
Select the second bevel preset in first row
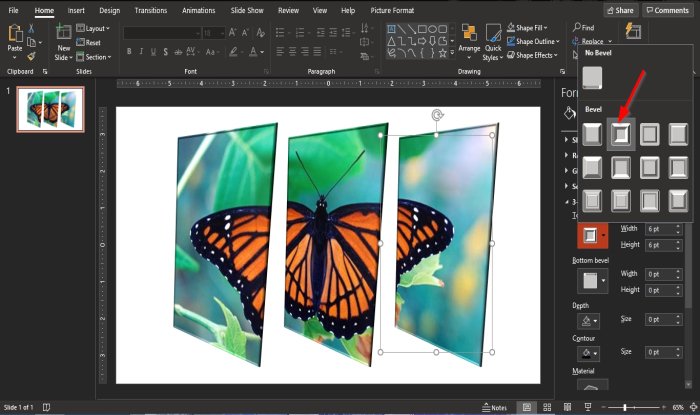[621, 133]
